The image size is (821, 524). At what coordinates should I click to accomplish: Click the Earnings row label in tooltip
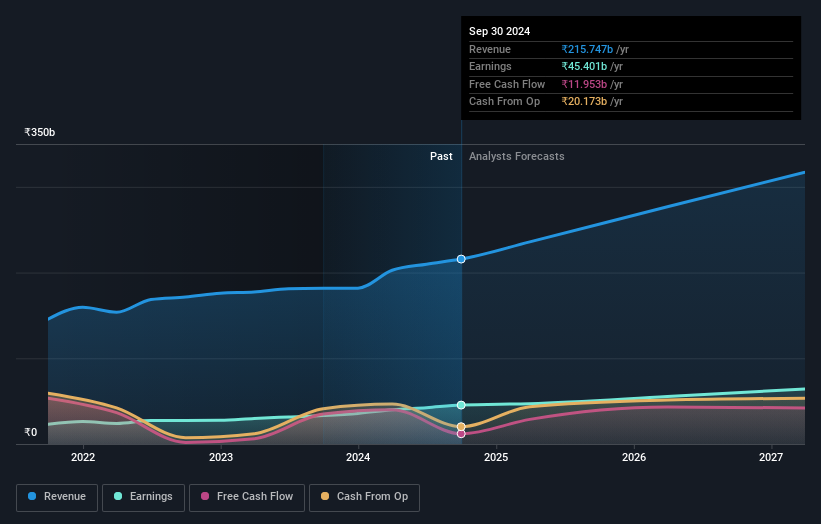(x=490, y=66)
